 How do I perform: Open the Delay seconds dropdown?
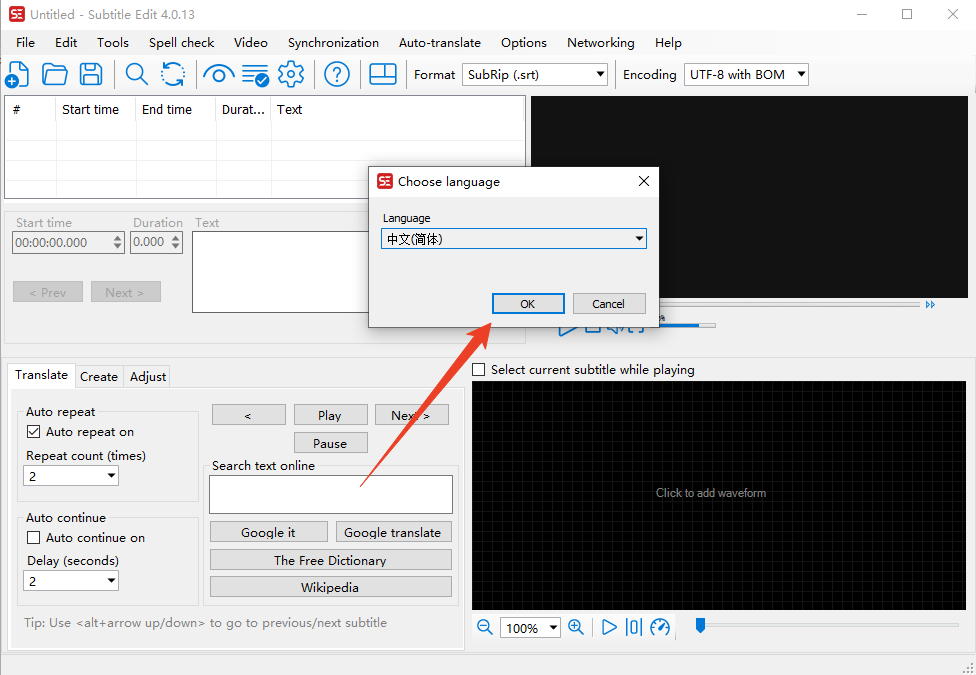point(71,581)
